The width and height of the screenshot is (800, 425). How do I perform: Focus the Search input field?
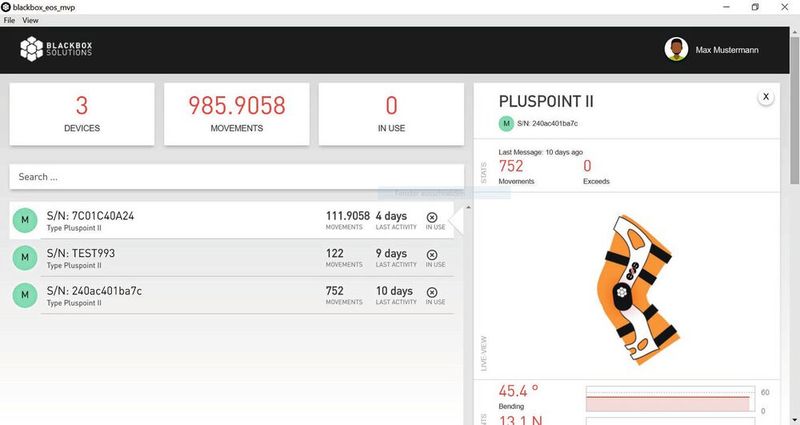[237, 177]
